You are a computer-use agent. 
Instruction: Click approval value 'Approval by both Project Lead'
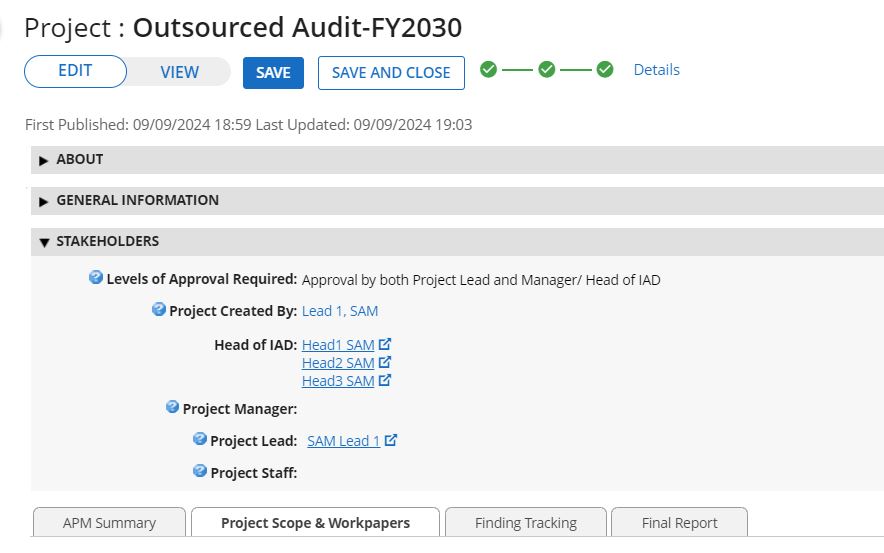click(481, 280)
